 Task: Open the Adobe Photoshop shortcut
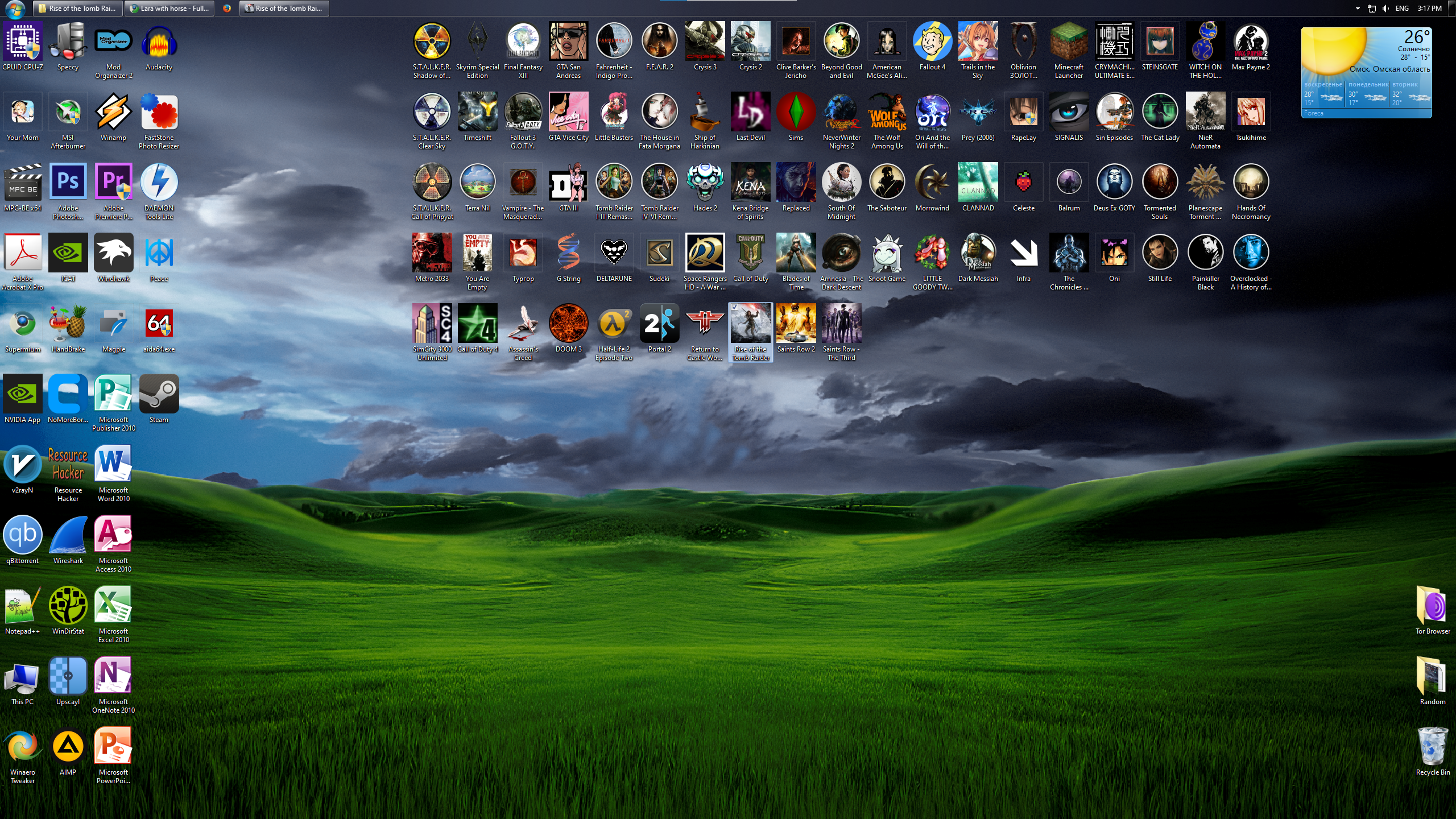click(x=68, y=182)
